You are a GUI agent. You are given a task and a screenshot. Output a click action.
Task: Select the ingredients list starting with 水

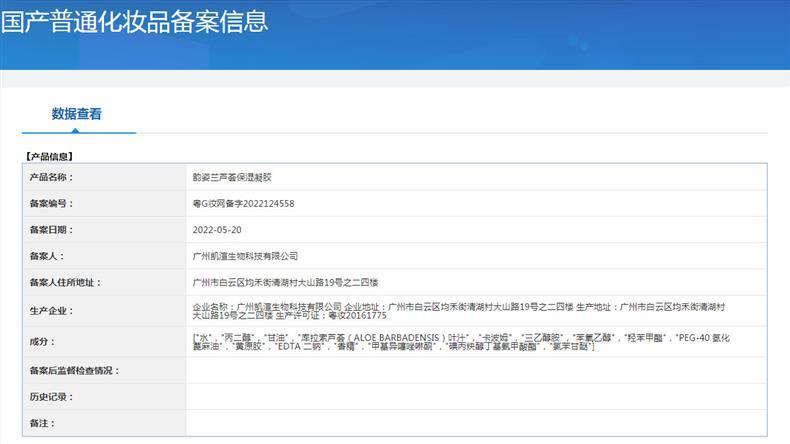(x=461, y=342)
